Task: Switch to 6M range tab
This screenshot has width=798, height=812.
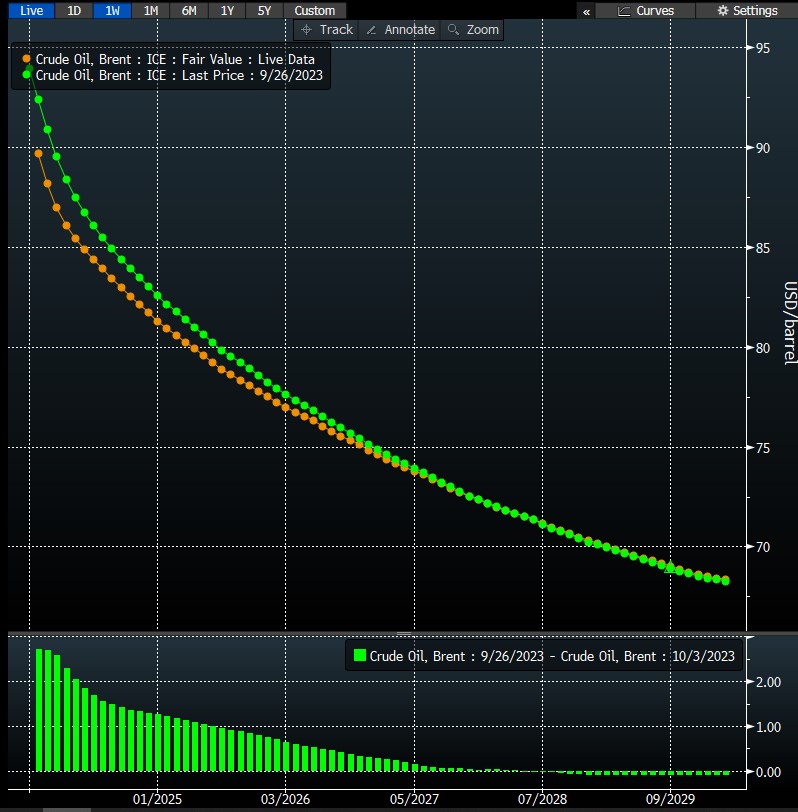Action: click(189, 10)
